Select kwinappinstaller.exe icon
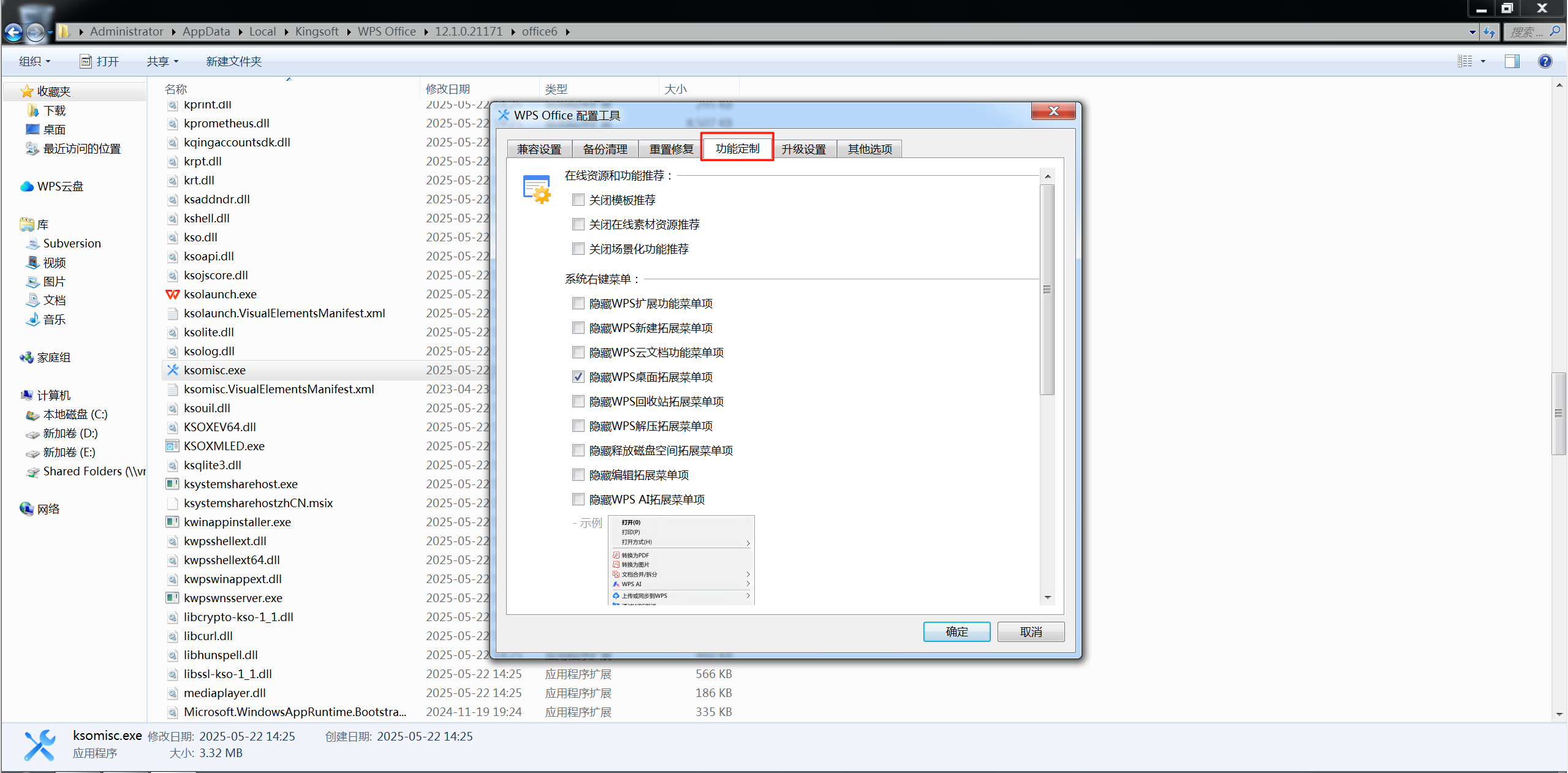The image size is (1568, 773). coord(173,522)
